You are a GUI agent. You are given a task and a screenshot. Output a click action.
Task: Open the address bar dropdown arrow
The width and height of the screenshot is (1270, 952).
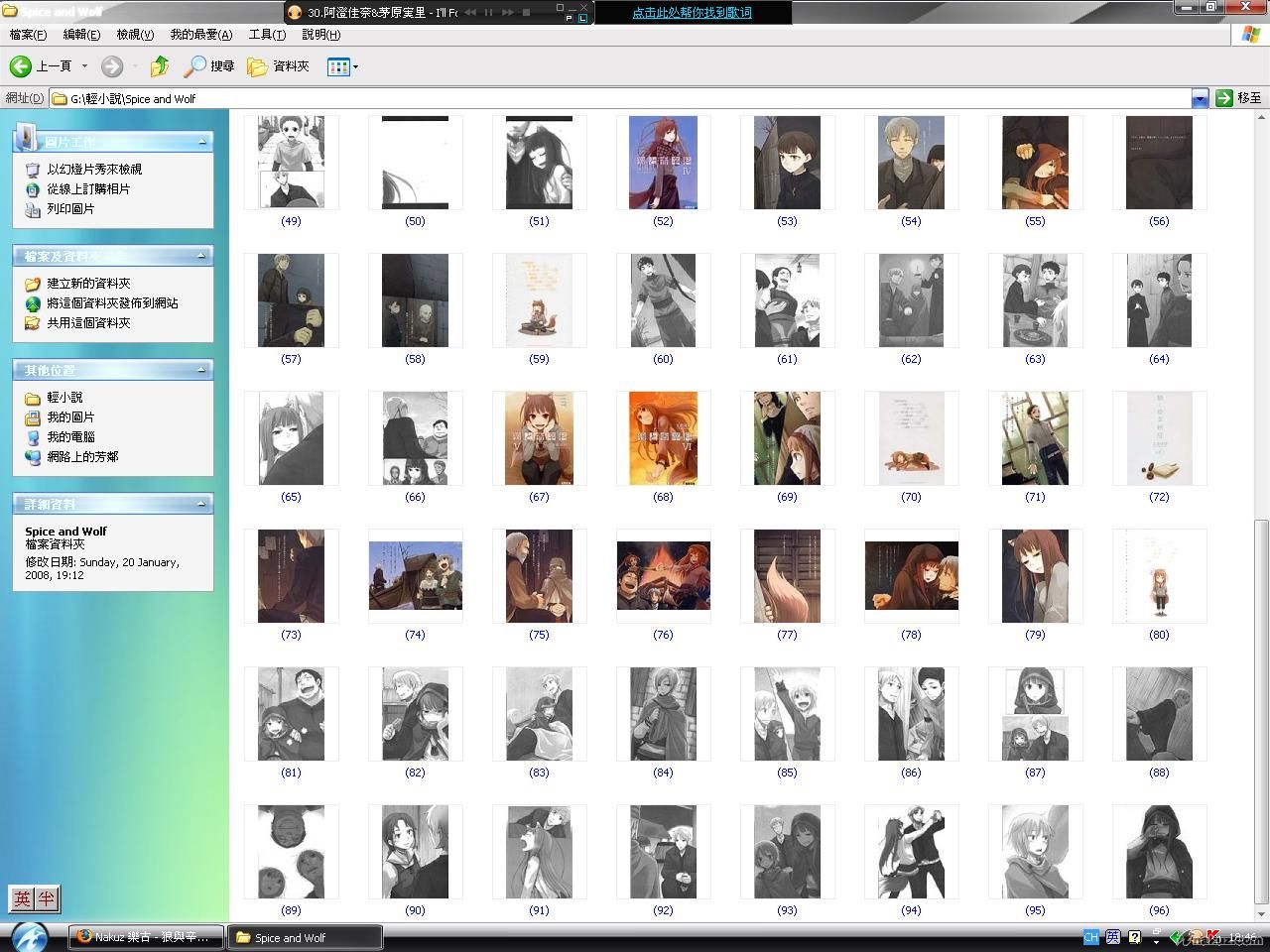click(1200, 98)
